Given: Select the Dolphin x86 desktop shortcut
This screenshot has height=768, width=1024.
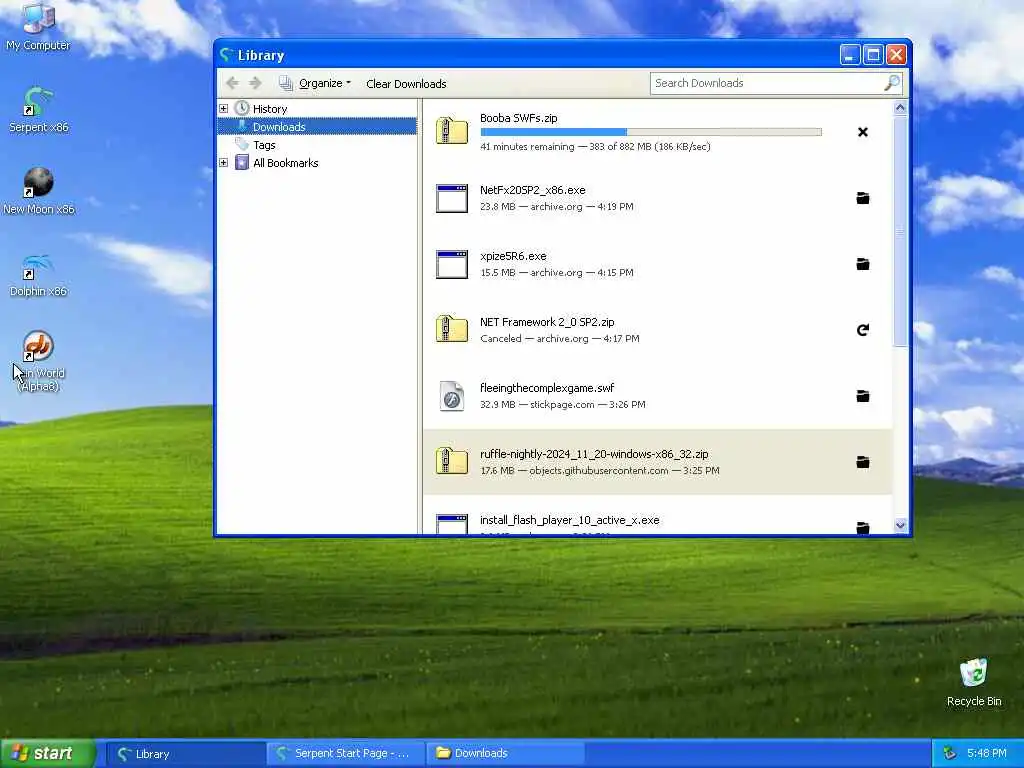Looking at the screenshot, I should pyautogui.click(x=39, y=275).
